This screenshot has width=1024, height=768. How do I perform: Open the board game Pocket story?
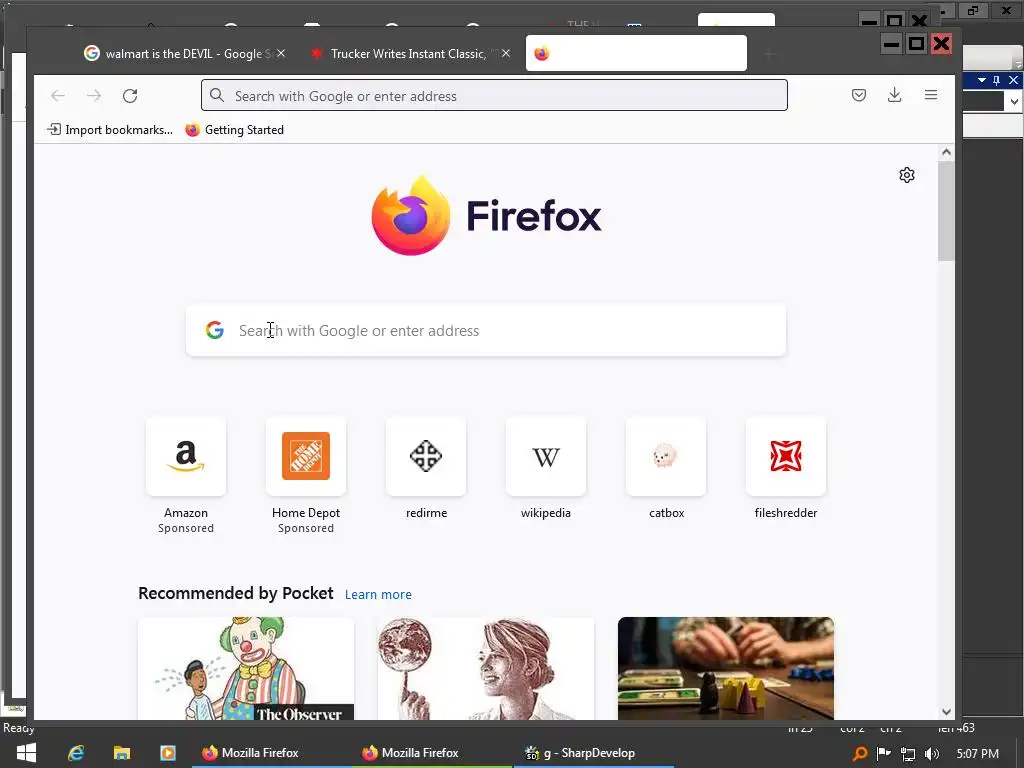(726, 668)
